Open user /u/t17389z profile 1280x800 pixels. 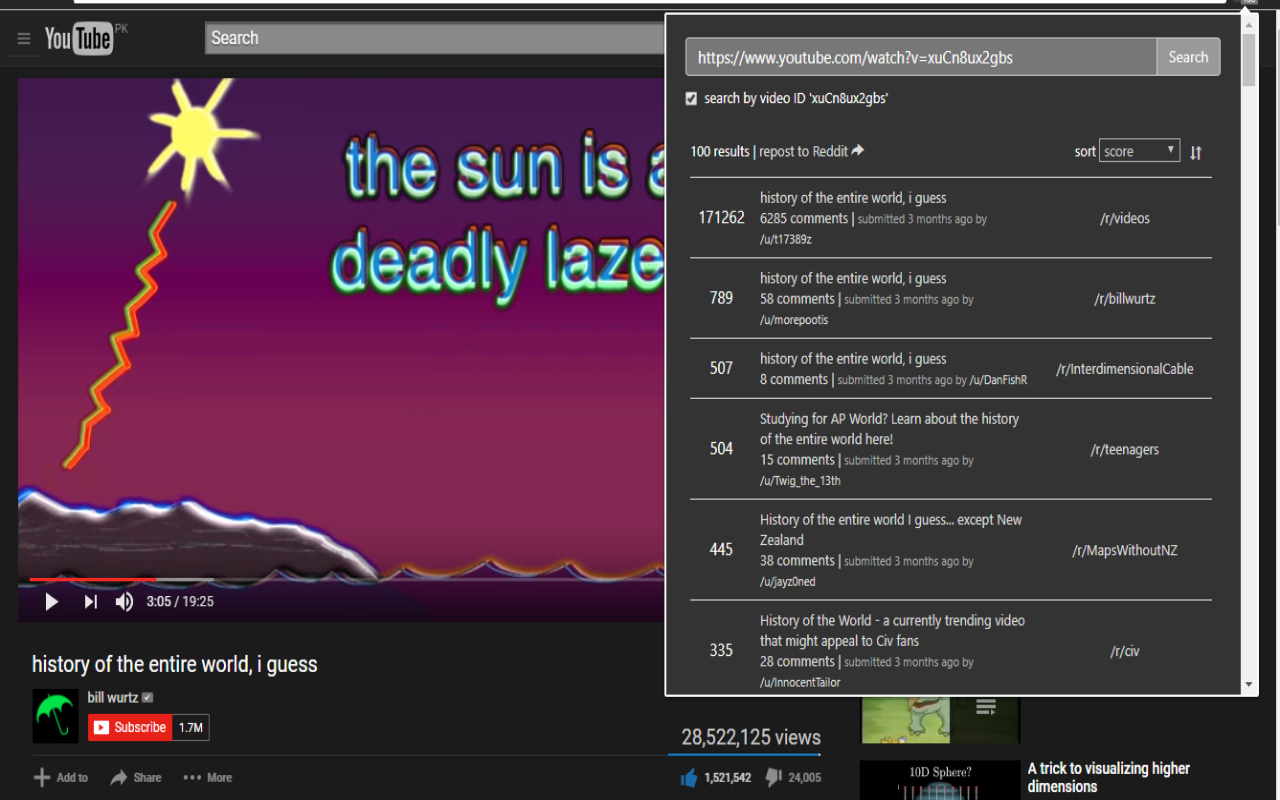[786, 240]
